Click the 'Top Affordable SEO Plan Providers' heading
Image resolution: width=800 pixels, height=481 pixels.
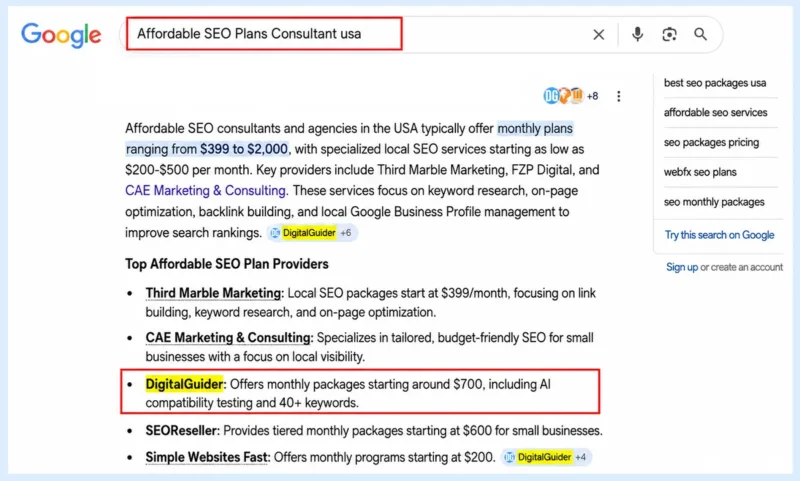tap(227, 264)
